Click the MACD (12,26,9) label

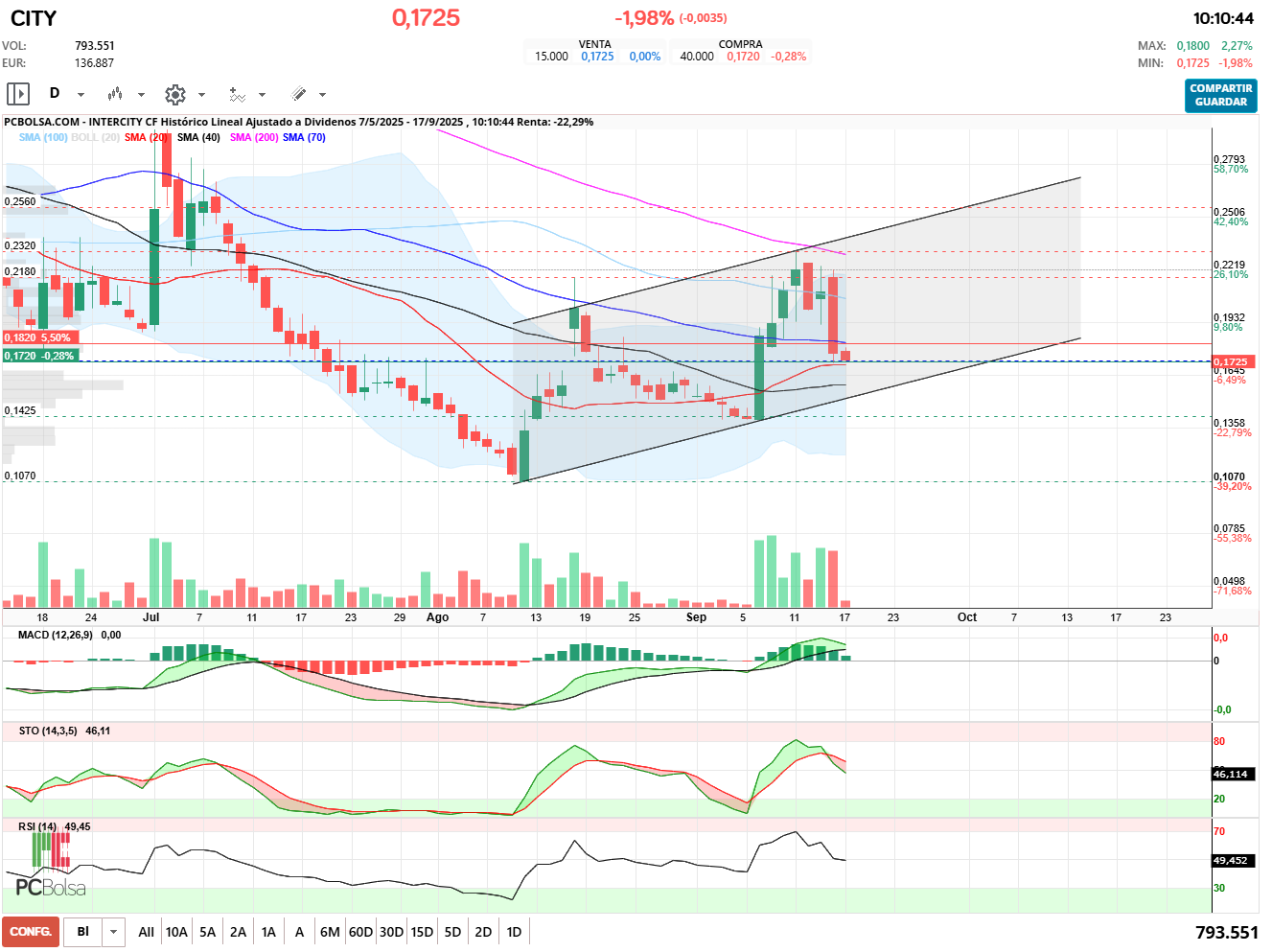(56, 635)
